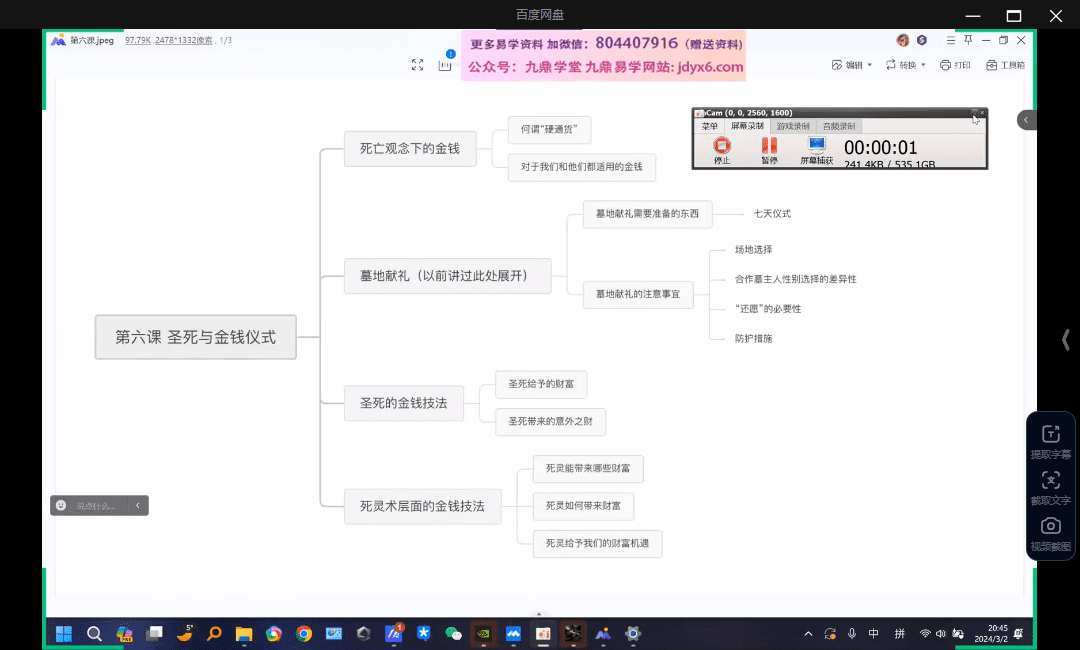Click the extract subtitles (提取字幕) icon
The image size is (1080, 650).
[x=1050, y=434]
